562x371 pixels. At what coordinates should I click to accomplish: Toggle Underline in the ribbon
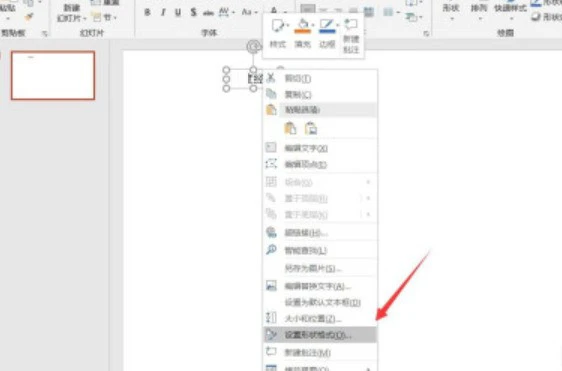coord(178,12)
